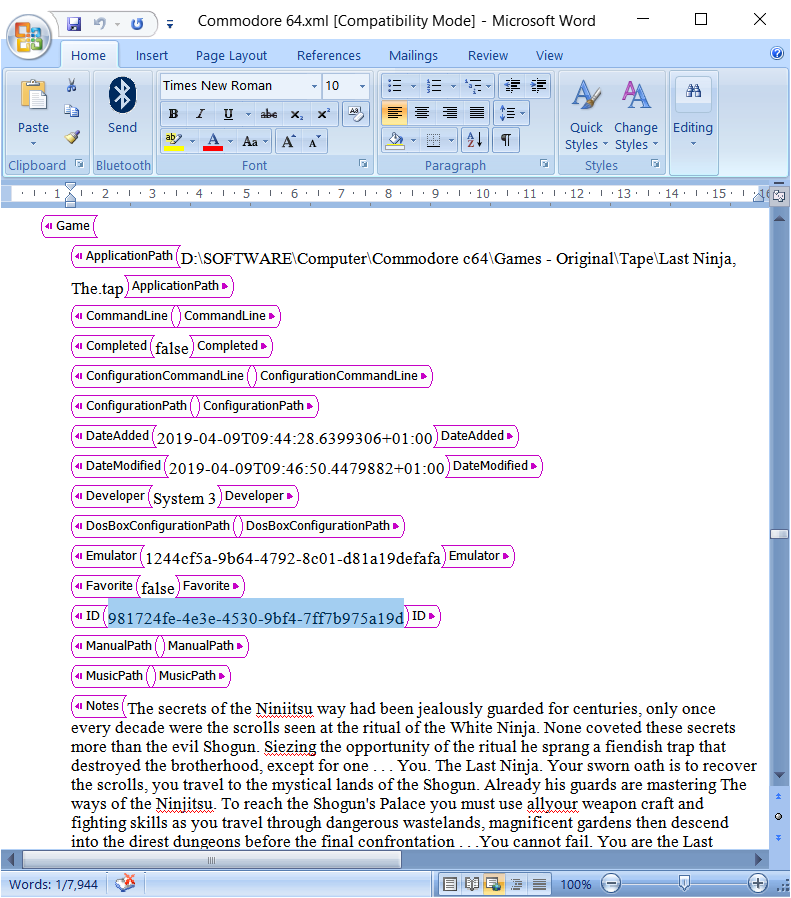
Task: Click the Paste clipboard icon
Action: 33,95
